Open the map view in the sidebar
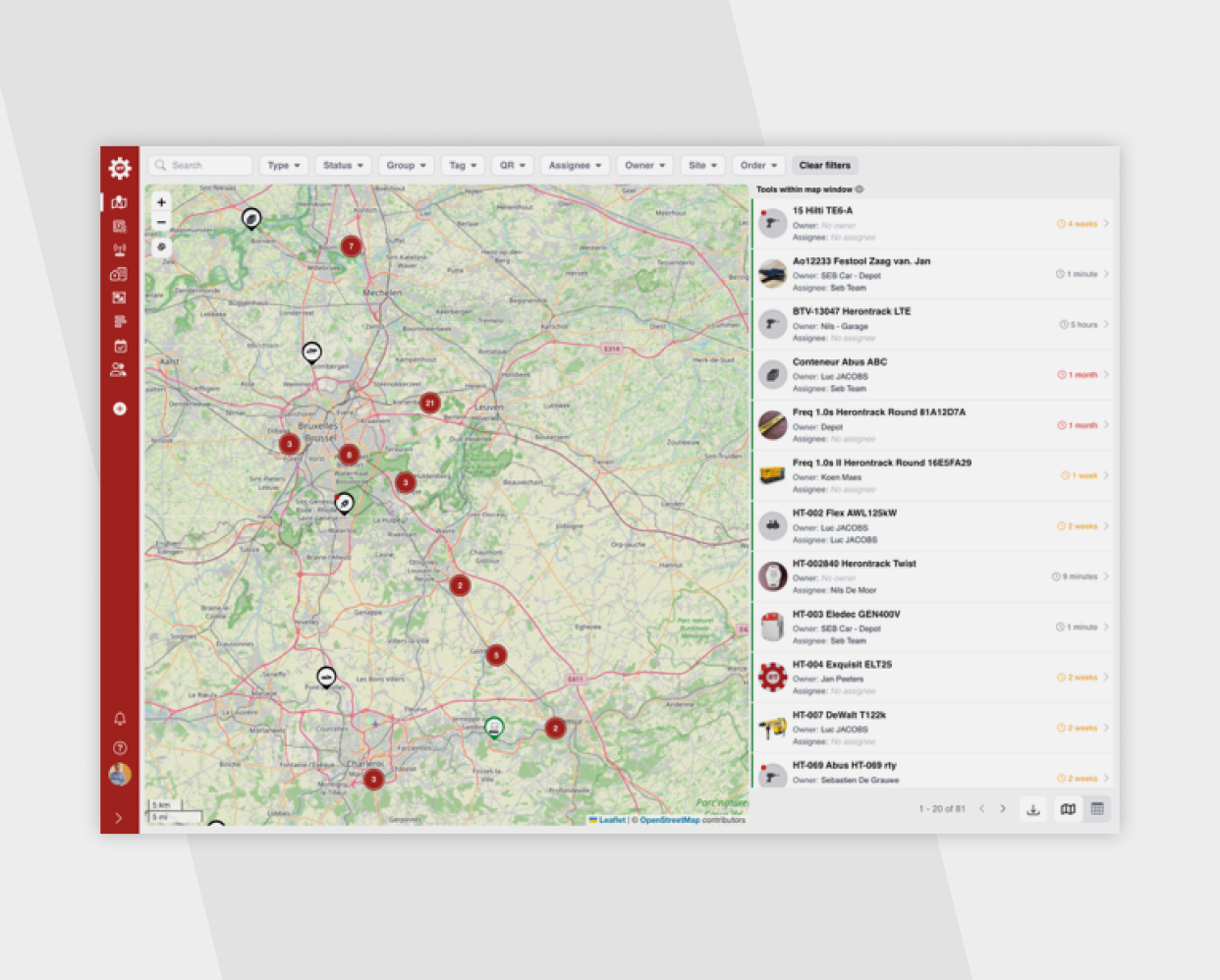This screenshot has width=1220, height=980. click(x=119, y=202)
